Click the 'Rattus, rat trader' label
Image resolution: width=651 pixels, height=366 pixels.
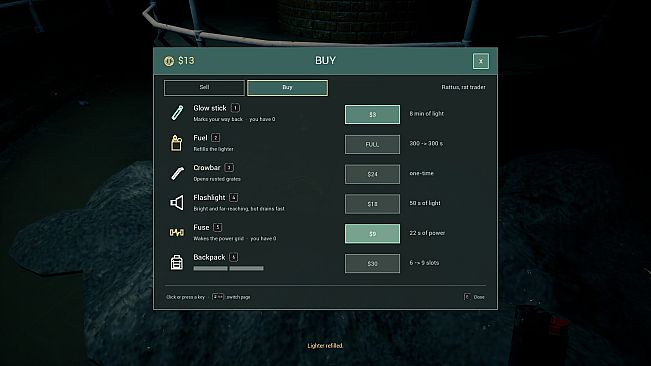(x=463, y=88)
